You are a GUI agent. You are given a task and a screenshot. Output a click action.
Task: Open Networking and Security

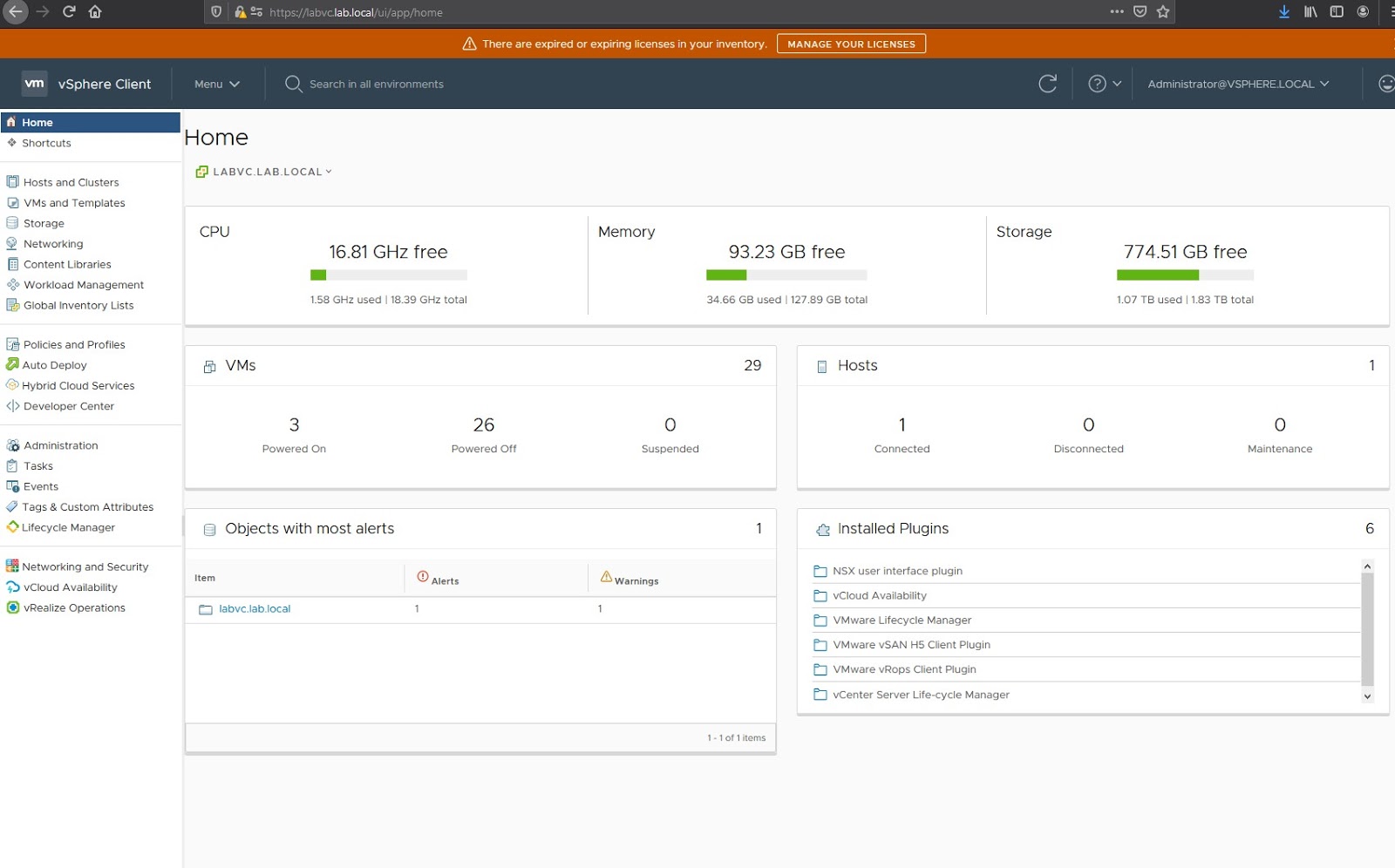(x=85, y=566)
